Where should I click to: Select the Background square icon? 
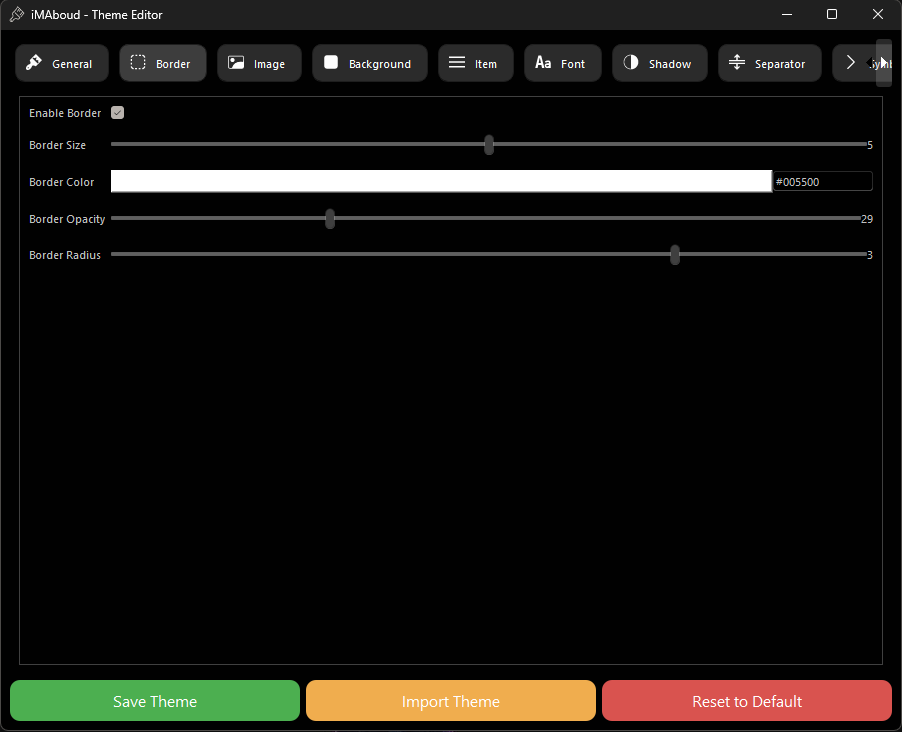click(x=331, y=62)
